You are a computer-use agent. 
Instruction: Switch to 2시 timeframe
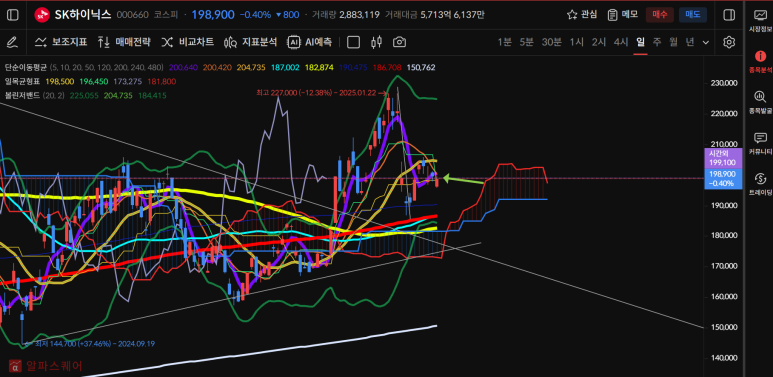click(x=598, y=42)
